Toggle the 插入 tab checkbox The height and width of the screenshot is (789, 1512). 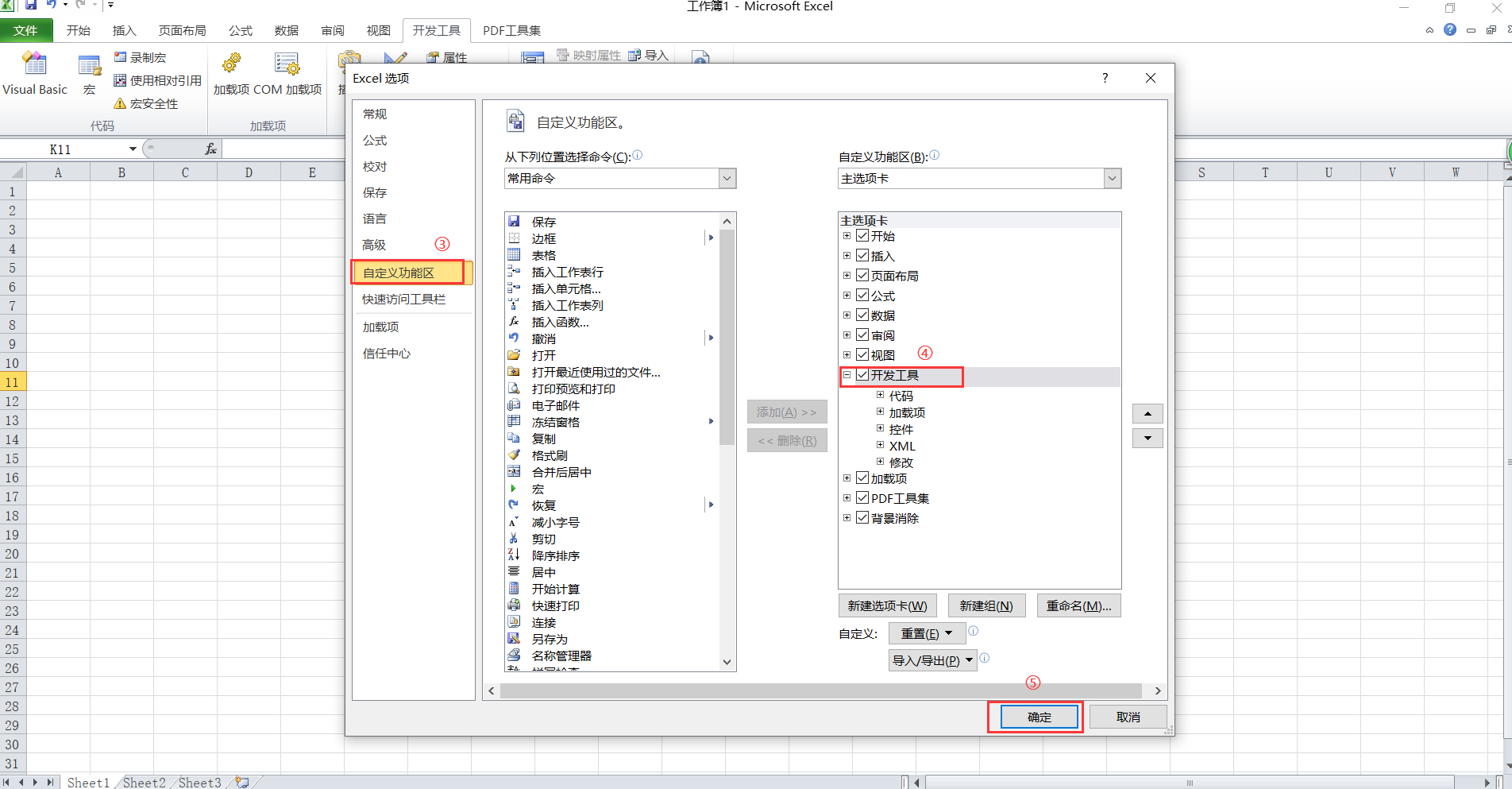point(862,256)
